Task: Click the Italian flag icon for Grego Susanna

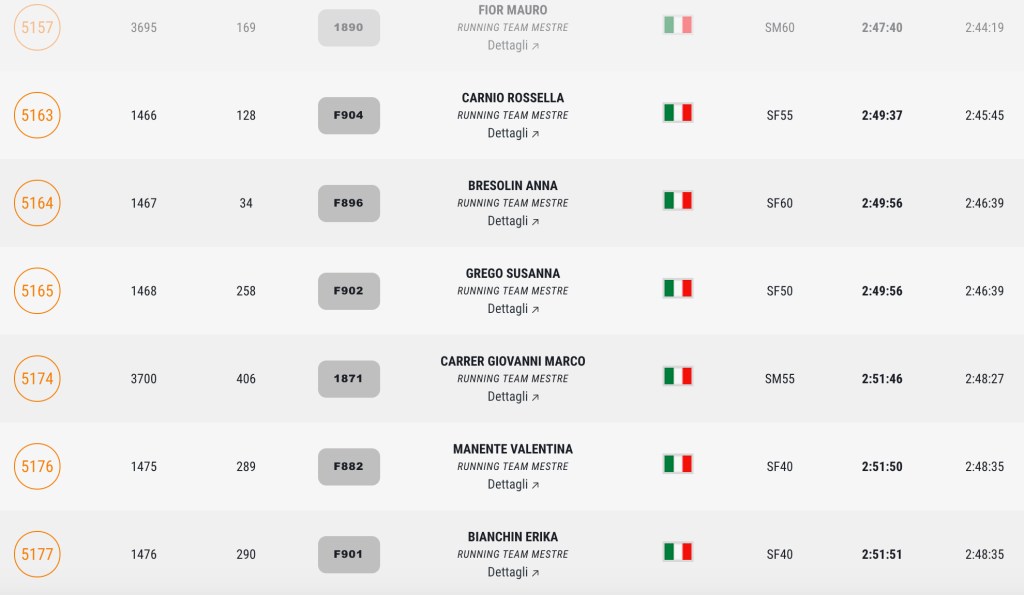Action: [678, 289]
